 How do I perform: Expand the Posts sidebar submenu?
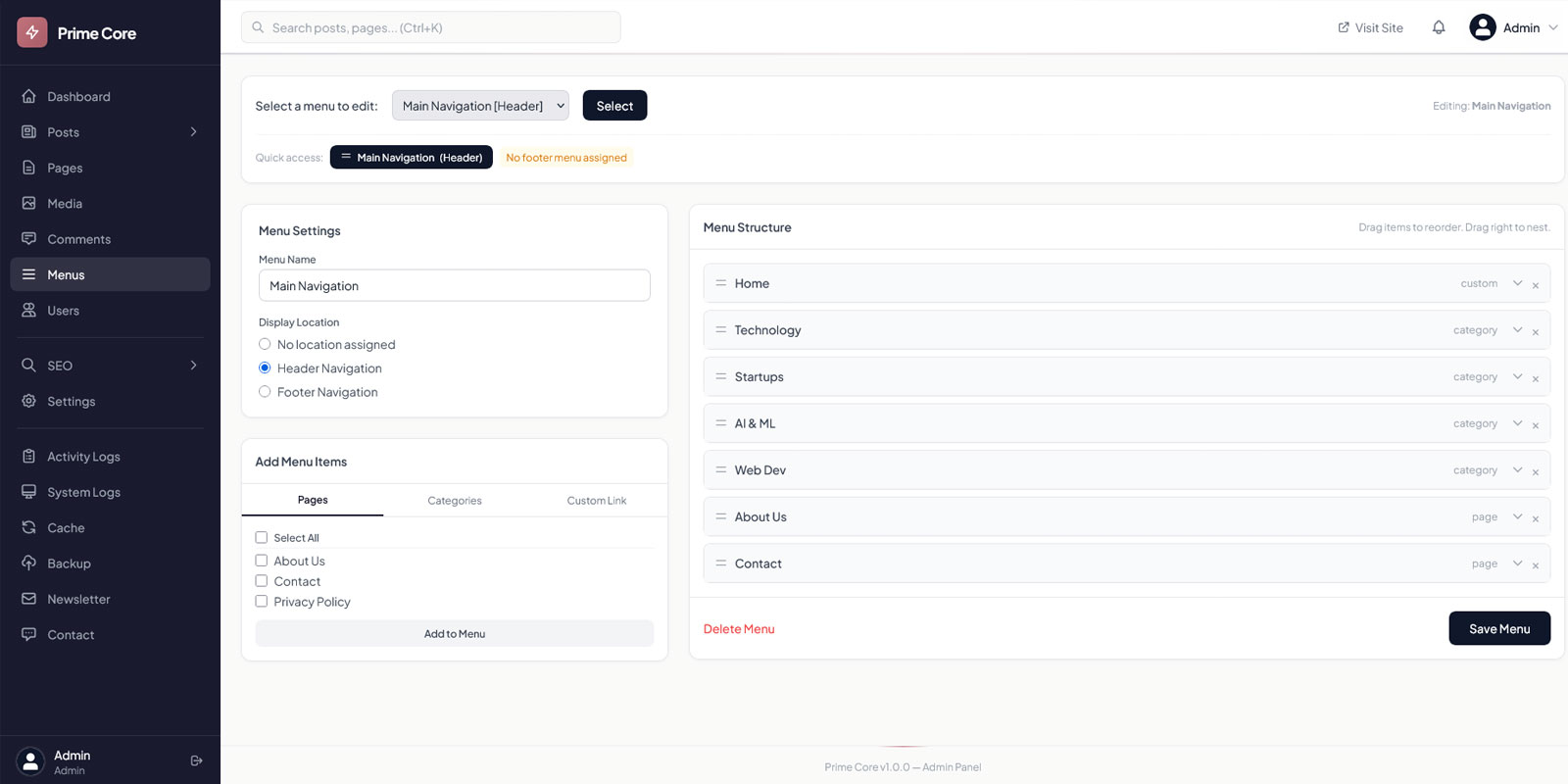pos(193,131)
